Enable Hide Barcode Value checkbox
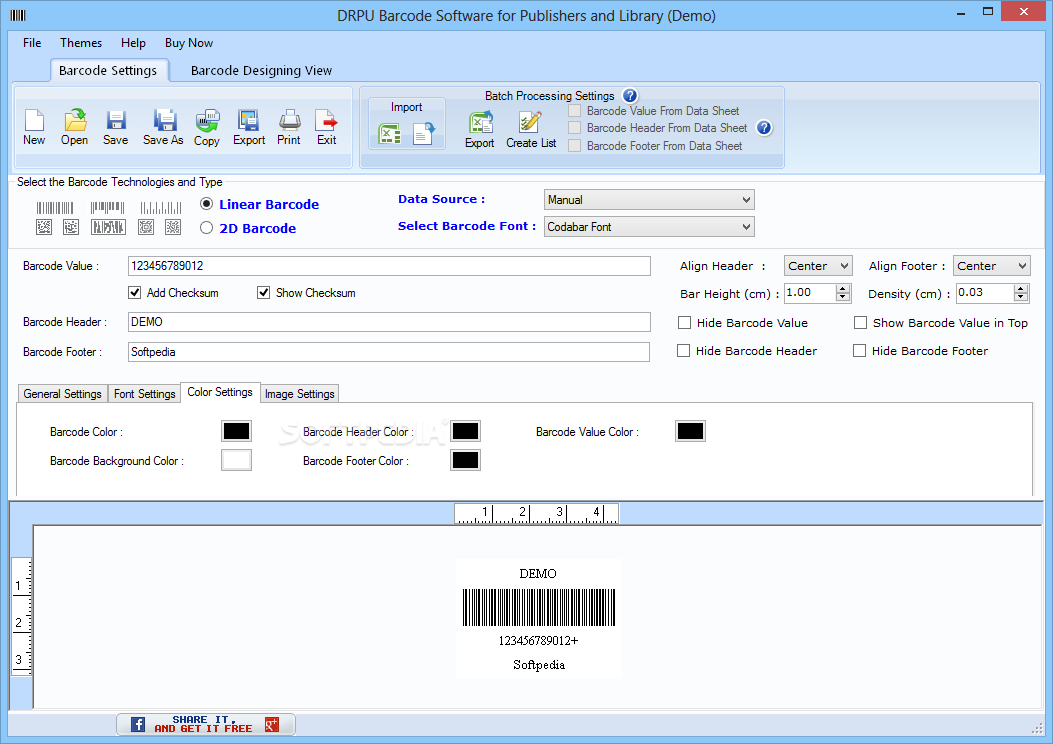This screenshot has width=1053, height=744. [684, 323]
